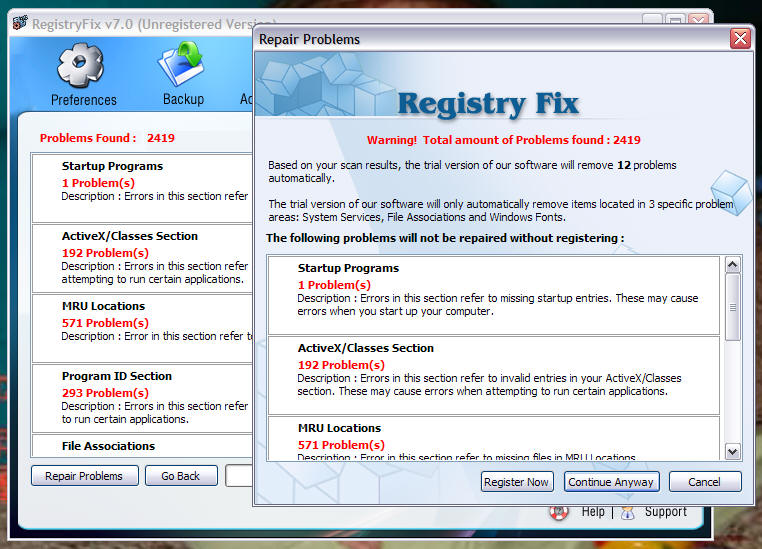
Task: Close the Repair Problems dialog
Action: coord(740,38)
